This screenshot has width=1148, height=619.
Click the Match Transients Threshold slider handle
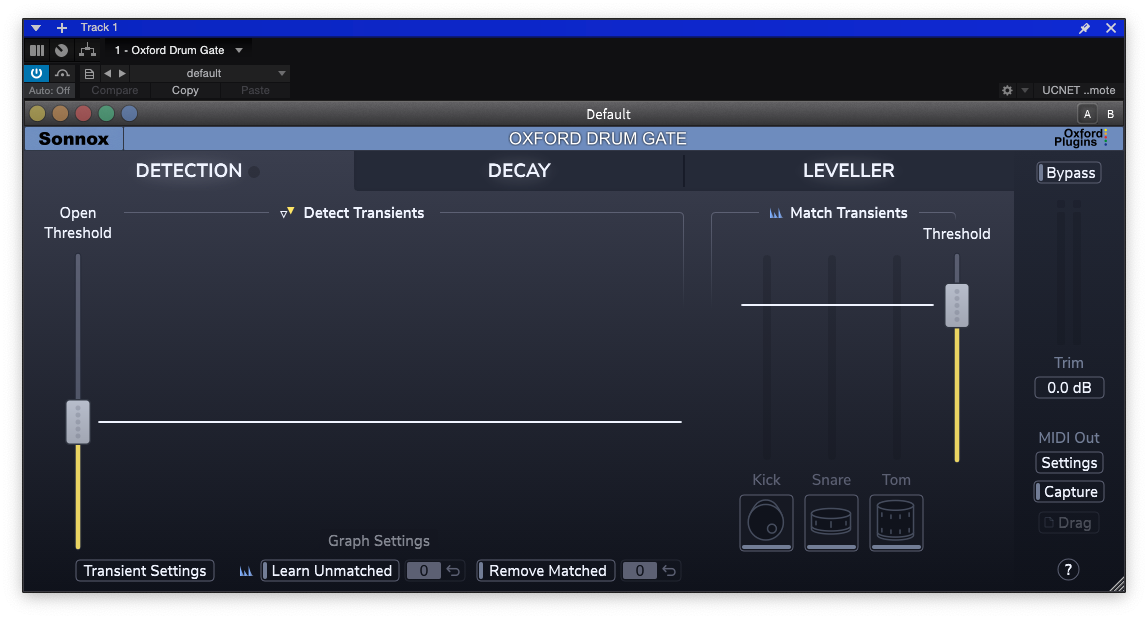[957, 305]
